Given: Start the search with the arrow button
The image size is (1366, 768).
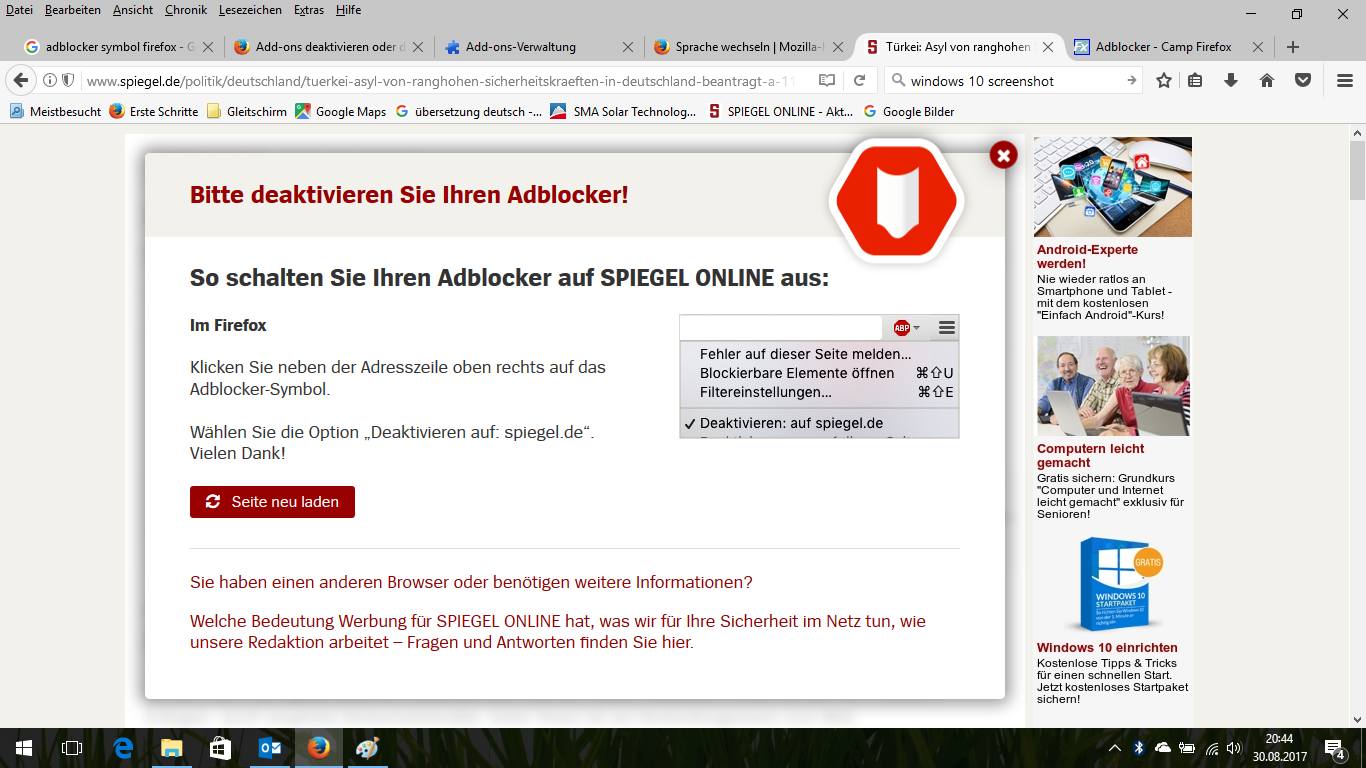Looking at the screenshot, I should click(x=1132, y=80).
